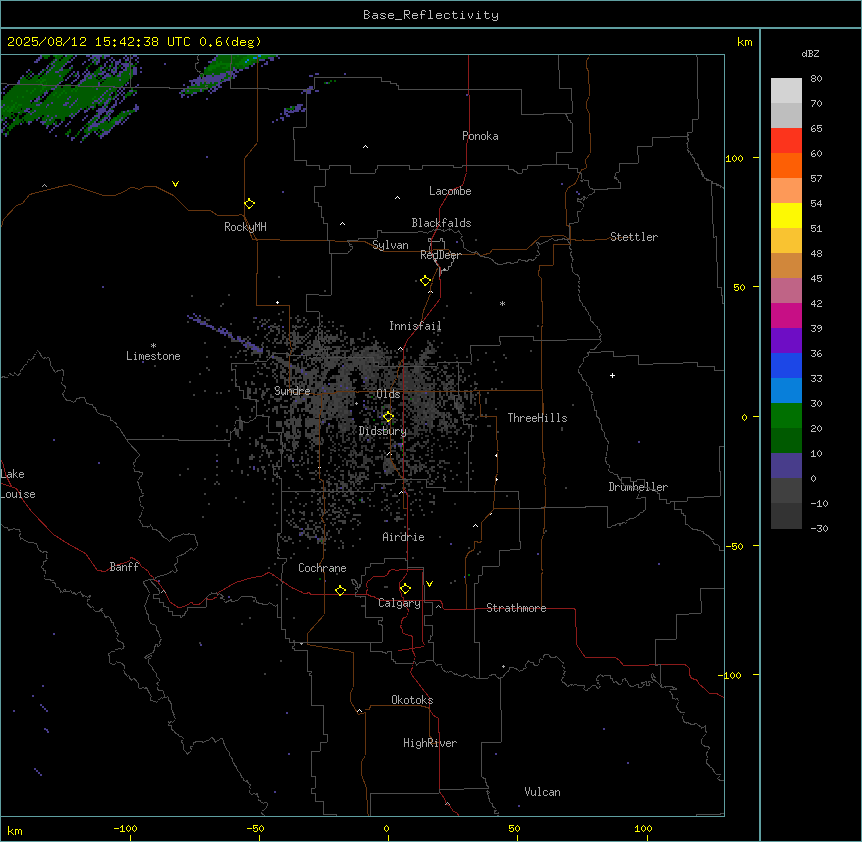The image size is (862, 842).
Task: Click the RockyMH town label
Action: [x=245, y=227]
